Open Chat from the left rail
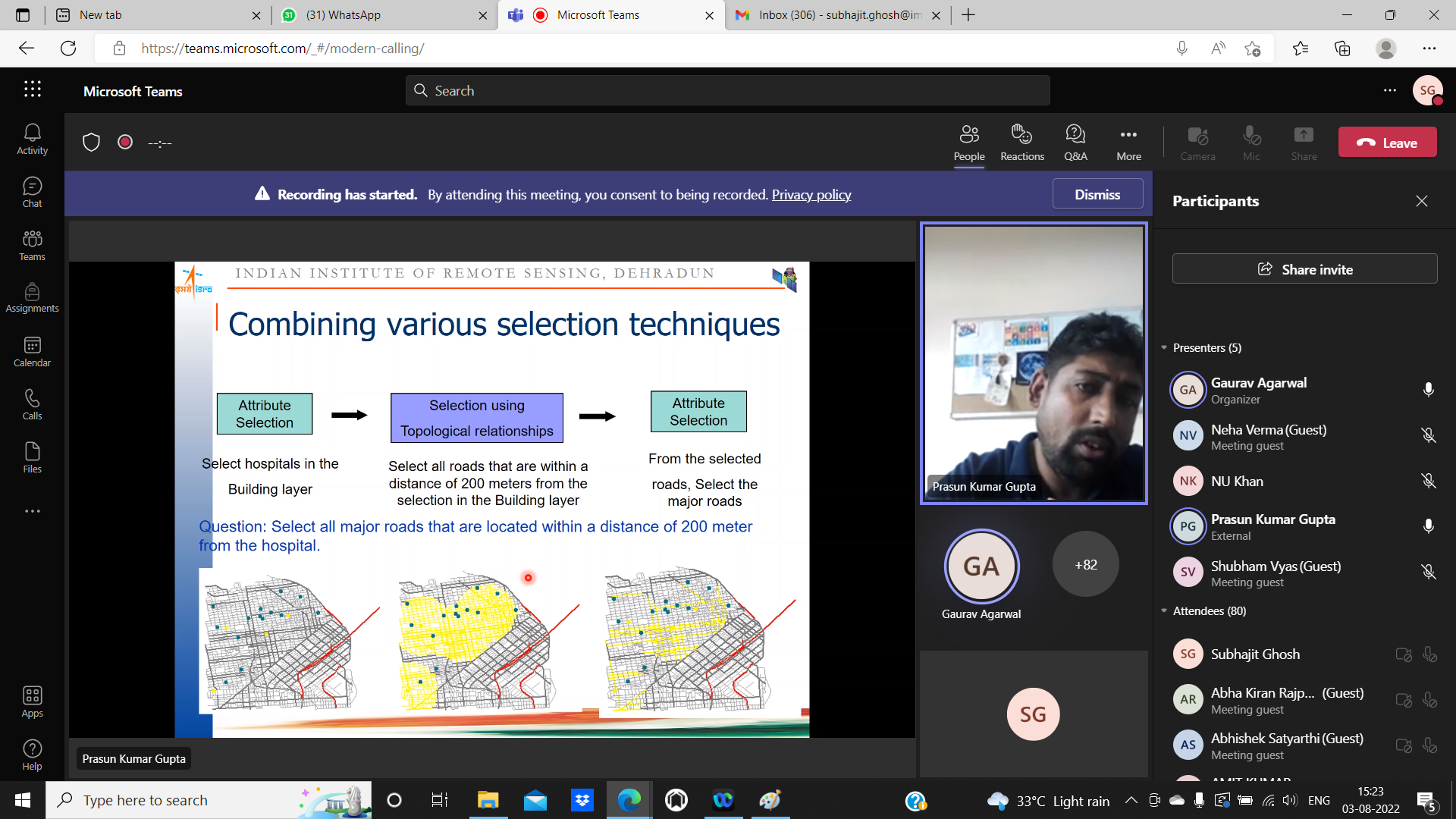This screenshot has width=1456, height=819. (x=32, y=193)
